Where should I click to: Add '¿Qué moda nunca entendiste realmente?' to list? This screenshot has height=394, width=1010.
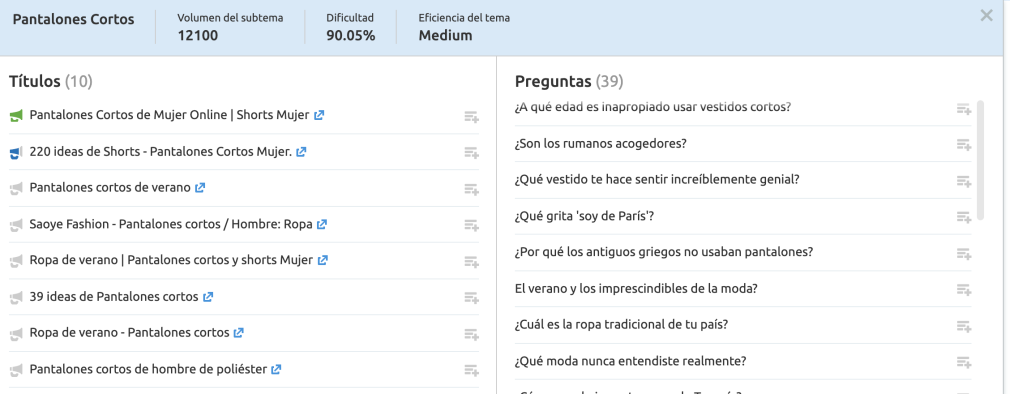(964, 362)
